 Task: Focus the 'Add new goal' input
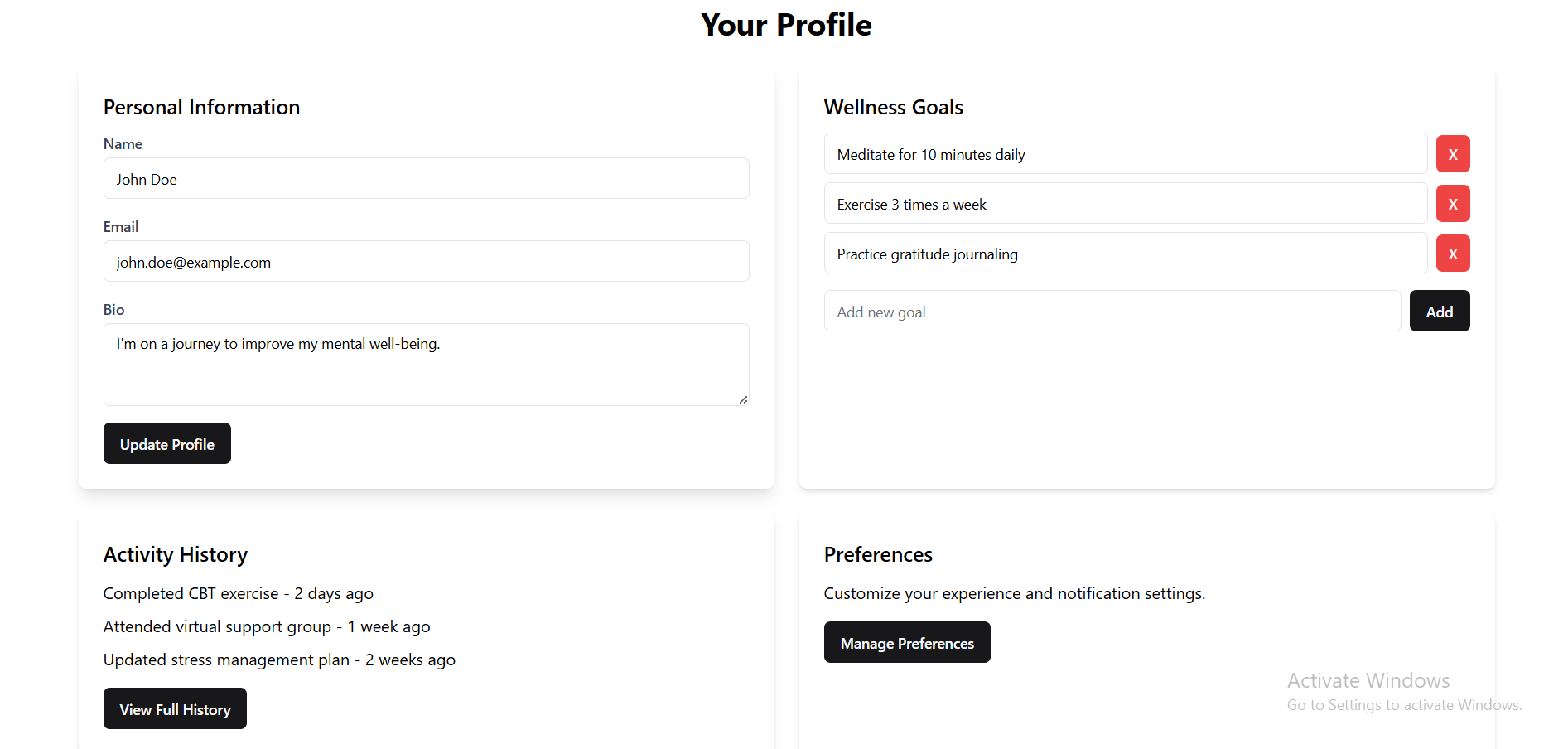[1112, 312]
